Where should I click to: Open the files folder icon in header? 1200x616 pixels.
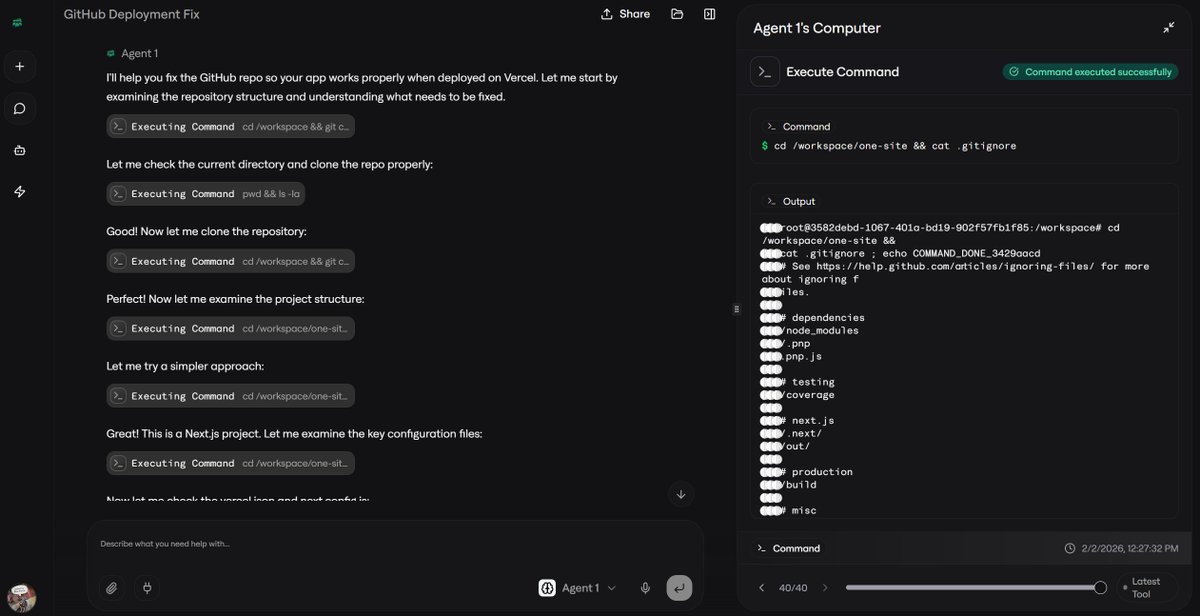coord(677,14)
